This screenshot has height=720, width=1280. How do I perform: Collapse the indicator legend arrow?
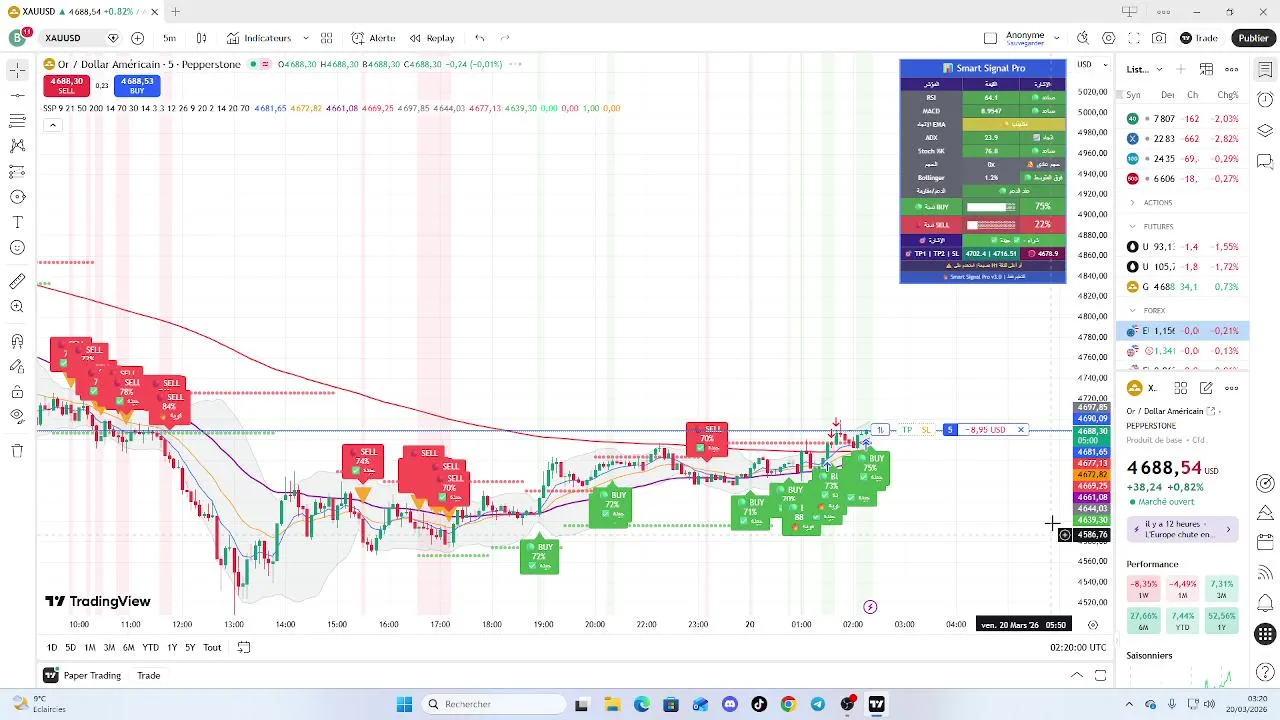click(x=52, y=125)
